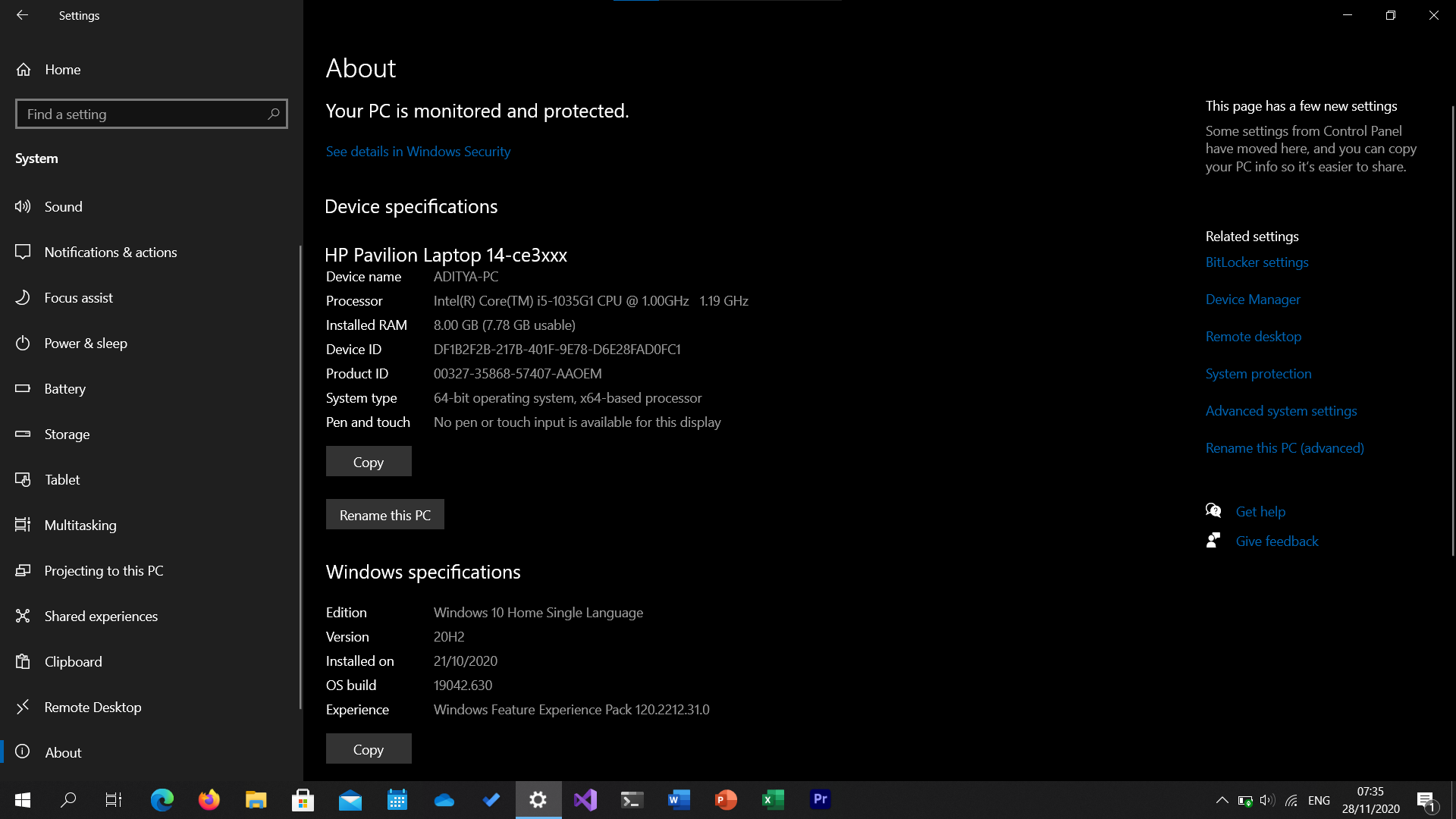Open the terminal app in taskbar
The height and width of the screenshot is (819, 1456).
[632, 800]
